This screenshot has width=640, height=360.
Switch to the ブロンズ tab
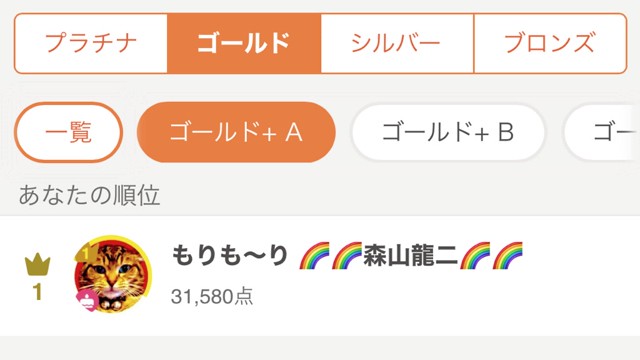tap(550, 43)
